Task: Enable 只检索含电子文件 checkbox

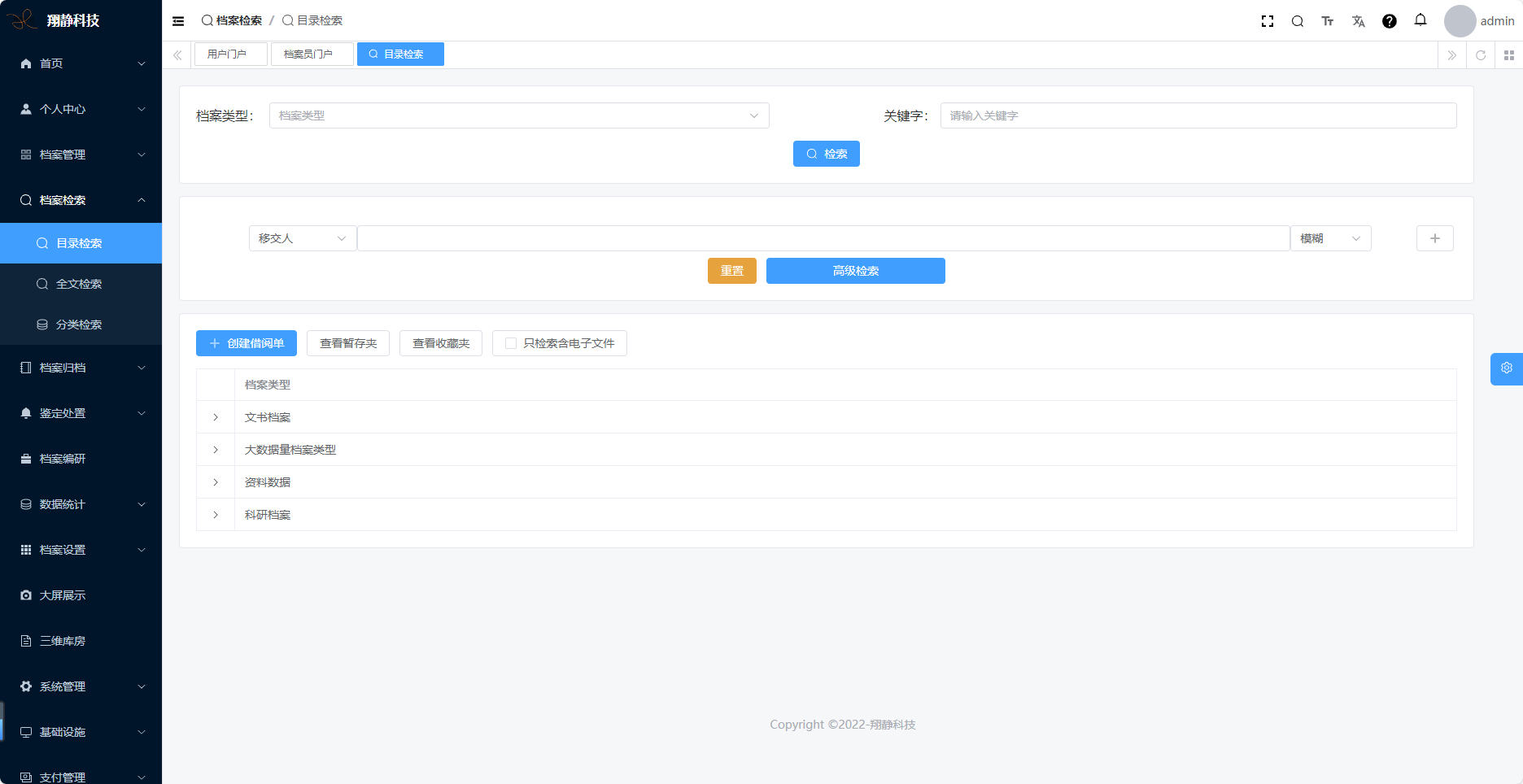Action: [511, 343]
